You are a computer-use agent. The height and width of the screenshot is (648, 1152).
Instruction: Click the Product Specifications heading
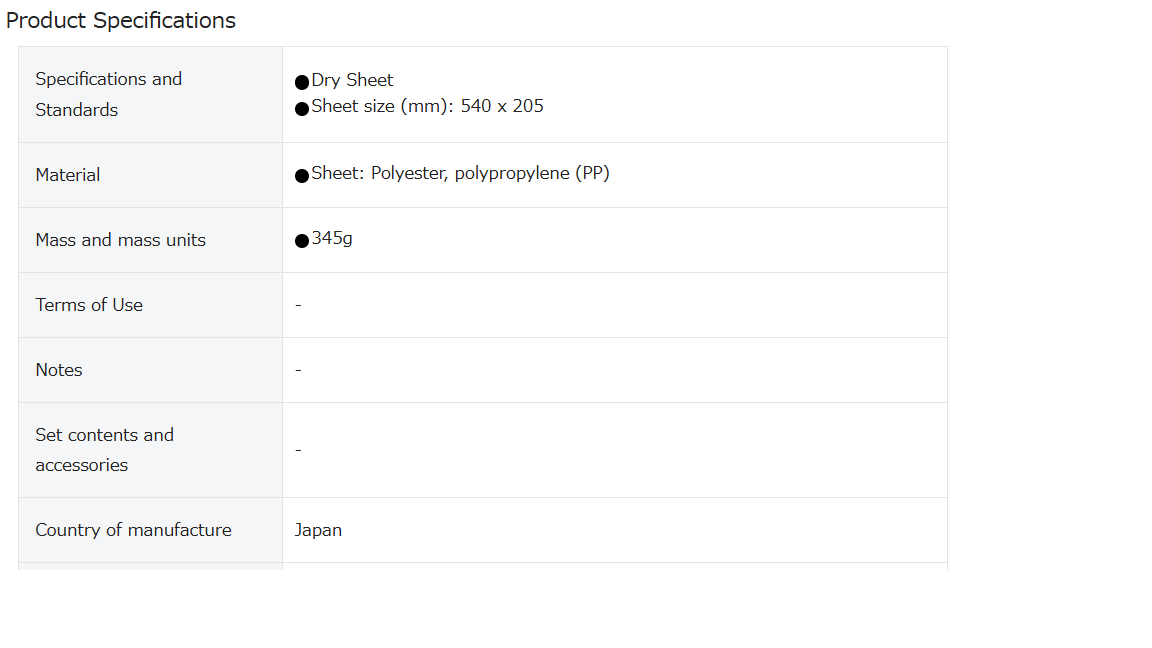[120, 21]
